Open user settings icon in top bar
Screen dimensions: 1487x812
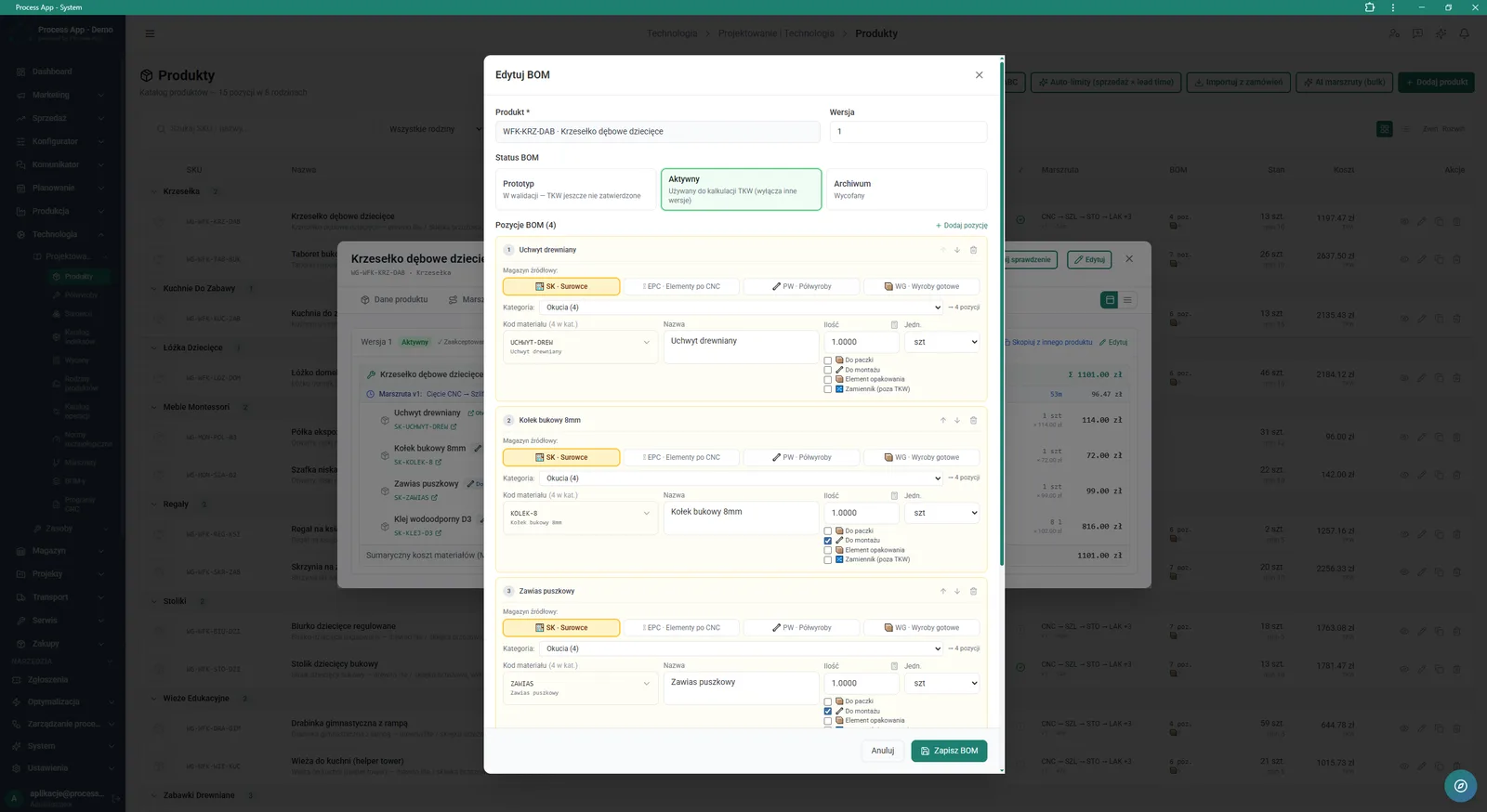(x=1394, y=33)
